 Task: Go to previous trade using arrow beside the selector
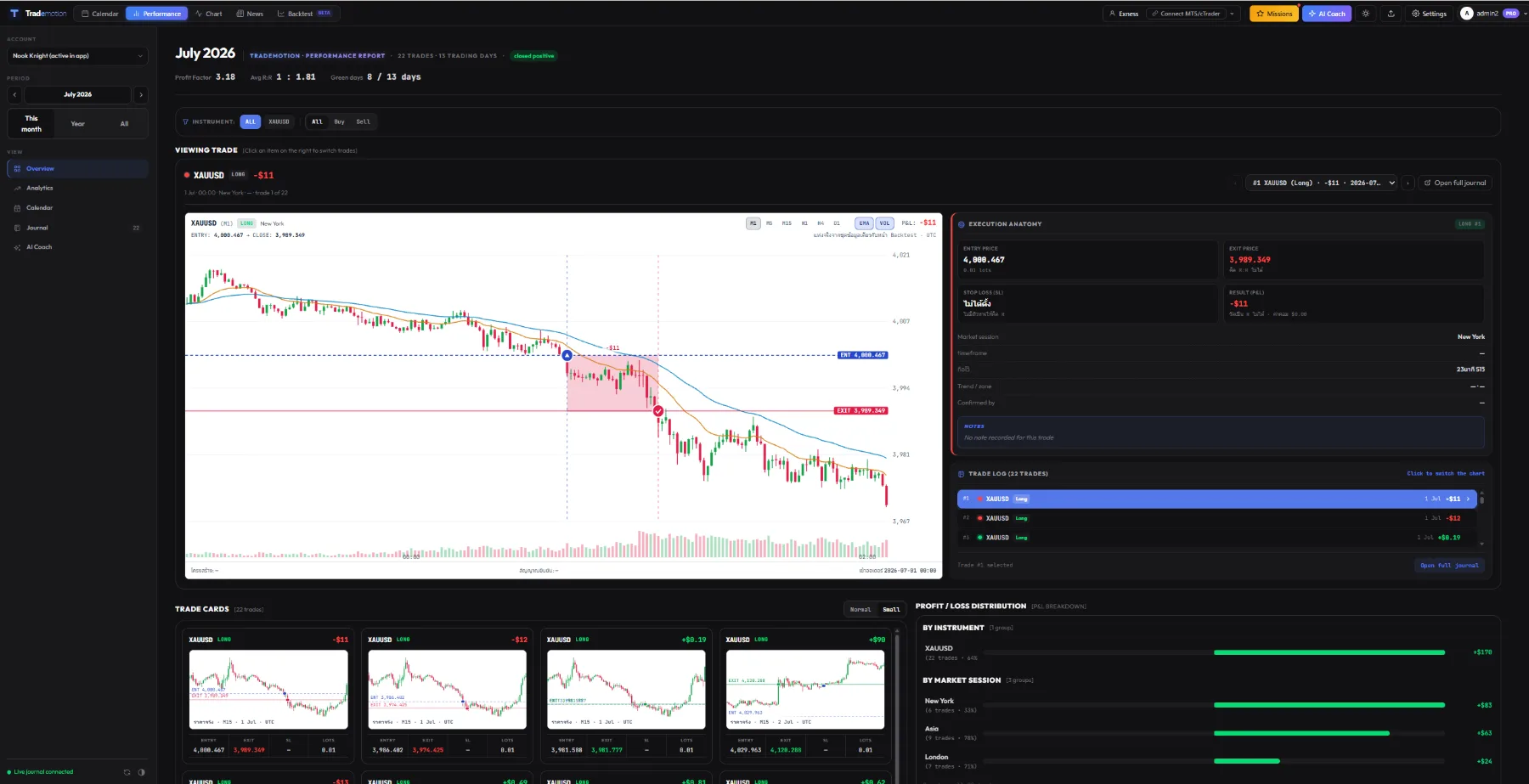tap(1236, 183)
